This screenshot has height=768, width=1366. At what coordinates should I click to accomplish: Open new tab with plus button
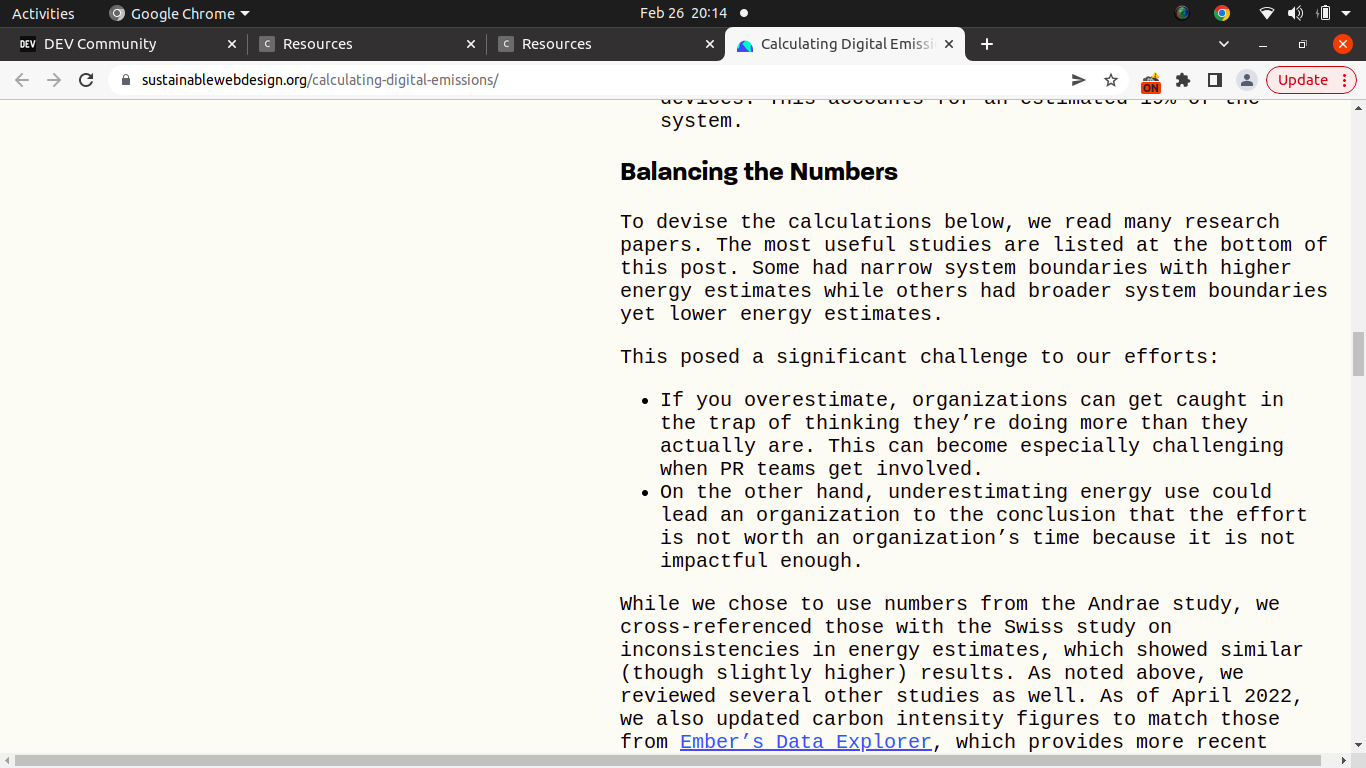click(x=987, y=44)
